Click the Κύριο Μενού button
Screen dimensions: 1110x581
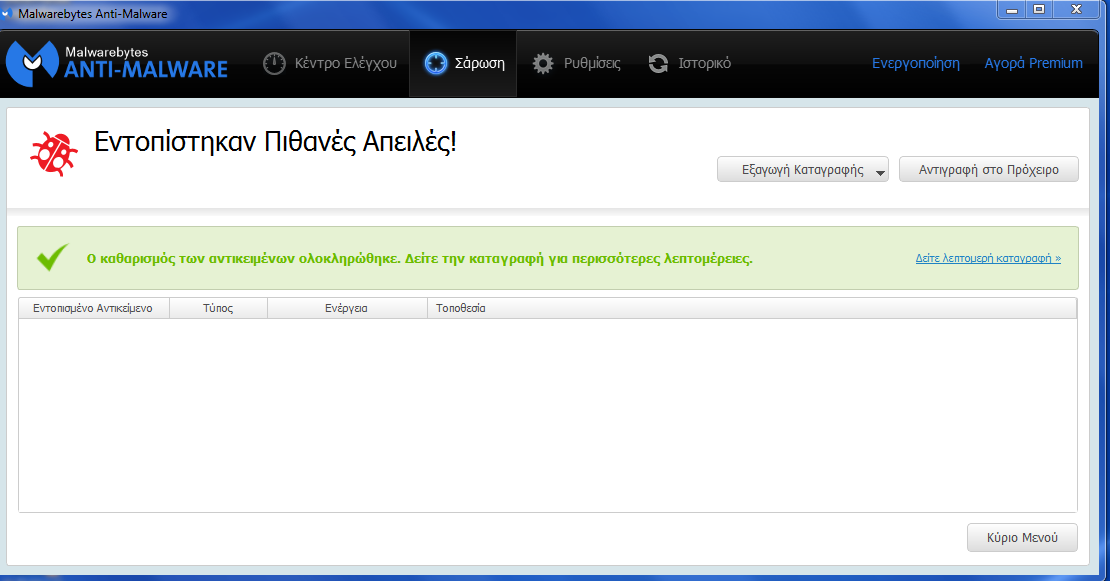[1022, 538]
